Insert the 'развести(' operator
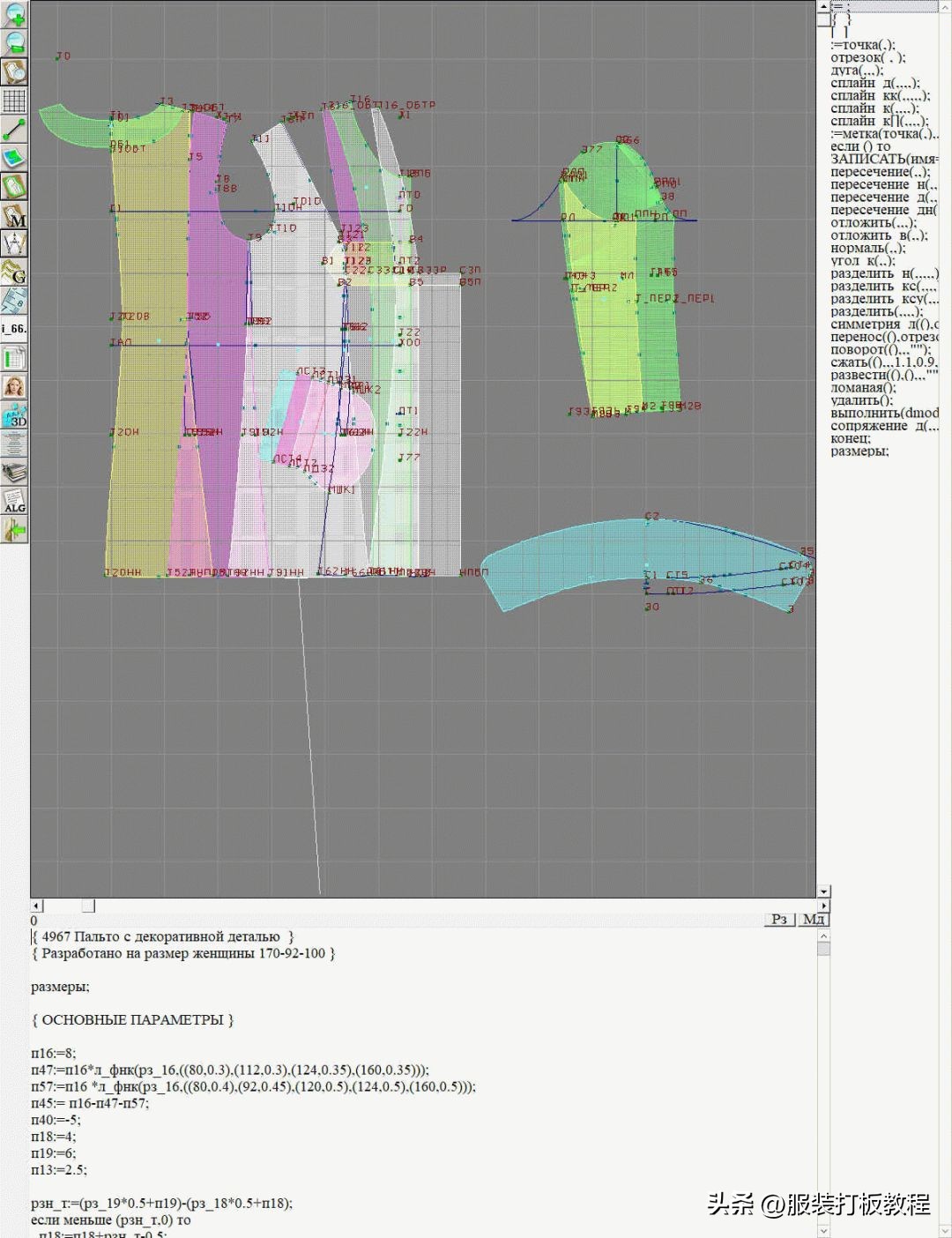 (884, 376)
